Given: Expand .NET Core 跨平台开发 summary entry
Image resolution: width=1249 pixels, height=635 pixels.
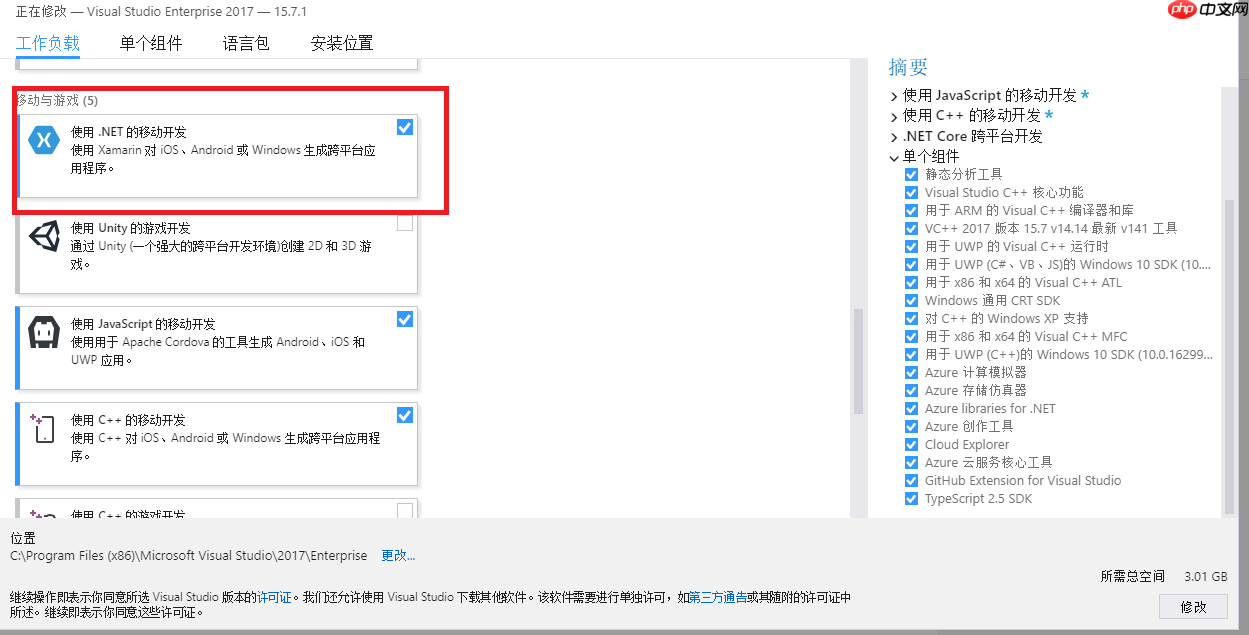Looking at the screenshot, I should pos(893,136).
